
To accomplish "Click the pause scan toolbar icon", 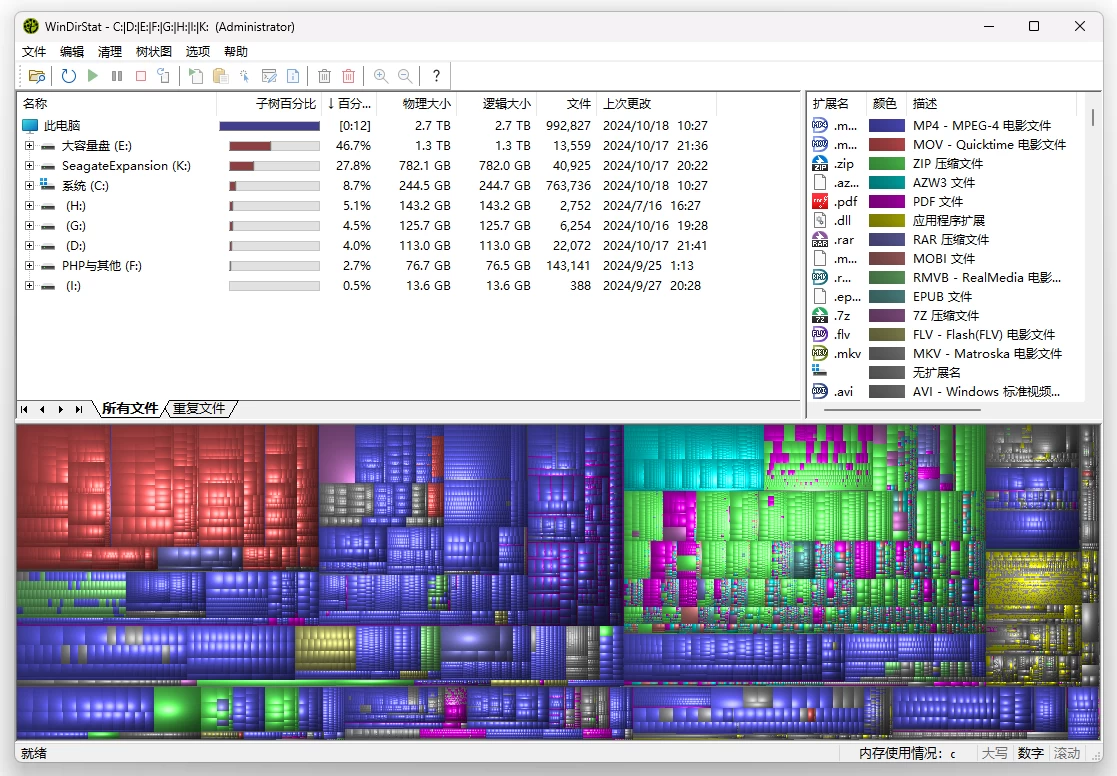I will [x=117, y=76].
